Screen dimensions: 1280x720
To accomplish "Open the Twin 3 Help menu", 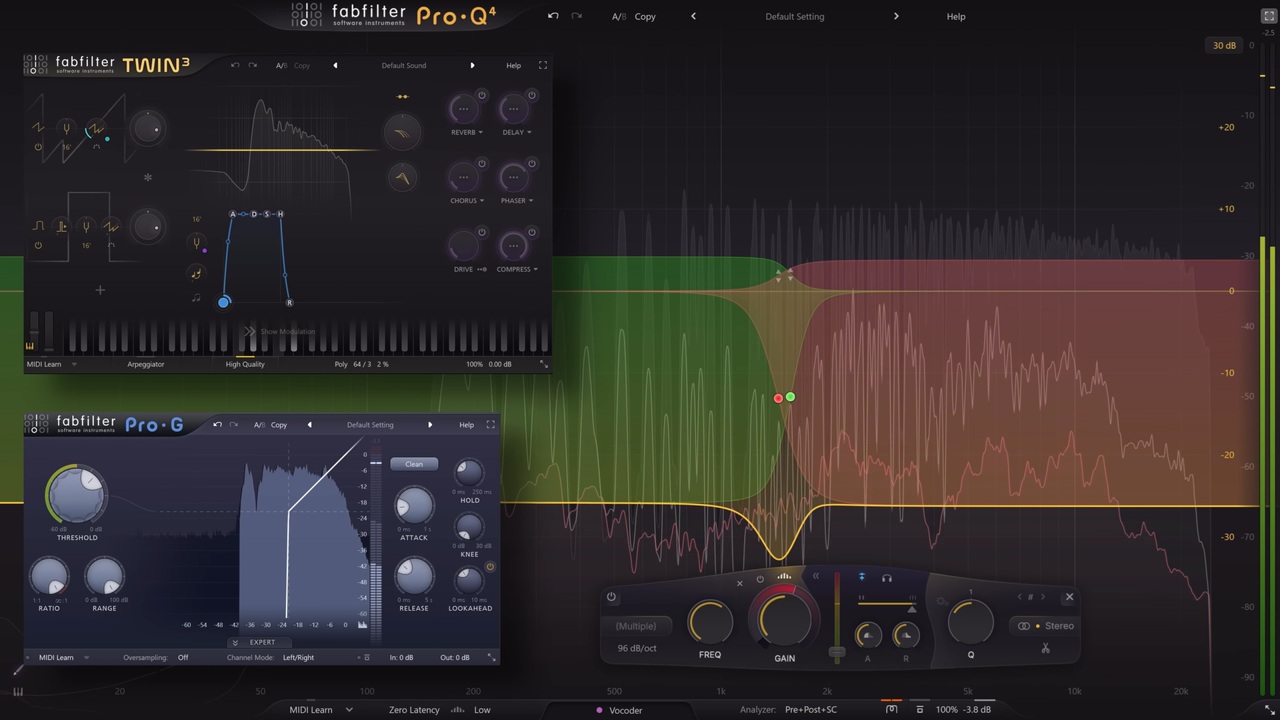I will 513,66.
